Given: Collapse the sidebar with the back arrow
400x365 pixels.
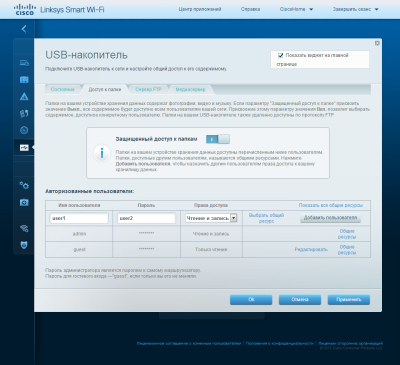Looking at the screenshot, I should pos(24,29).
